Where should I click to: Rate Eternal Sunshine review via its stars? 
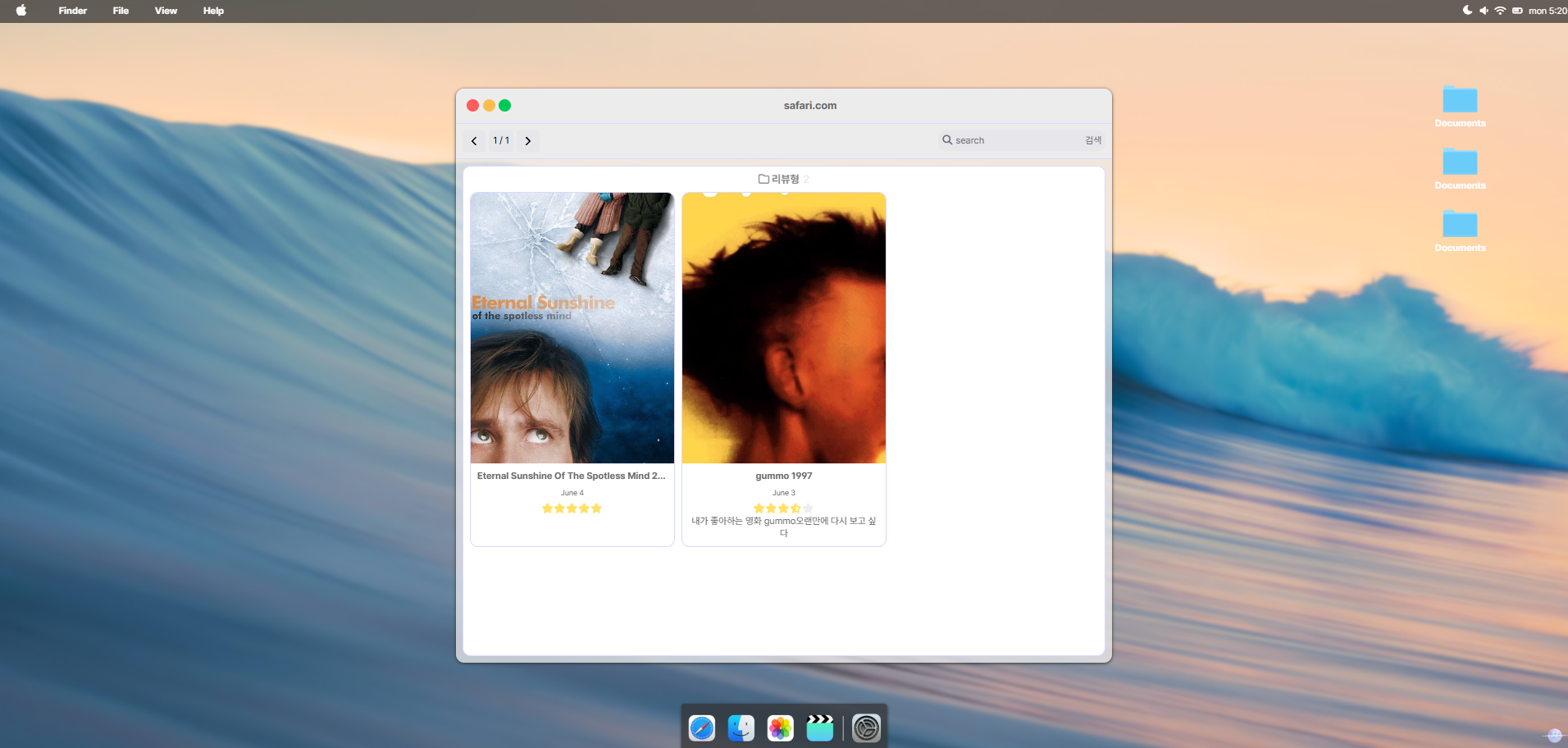[x=572, y=509]
